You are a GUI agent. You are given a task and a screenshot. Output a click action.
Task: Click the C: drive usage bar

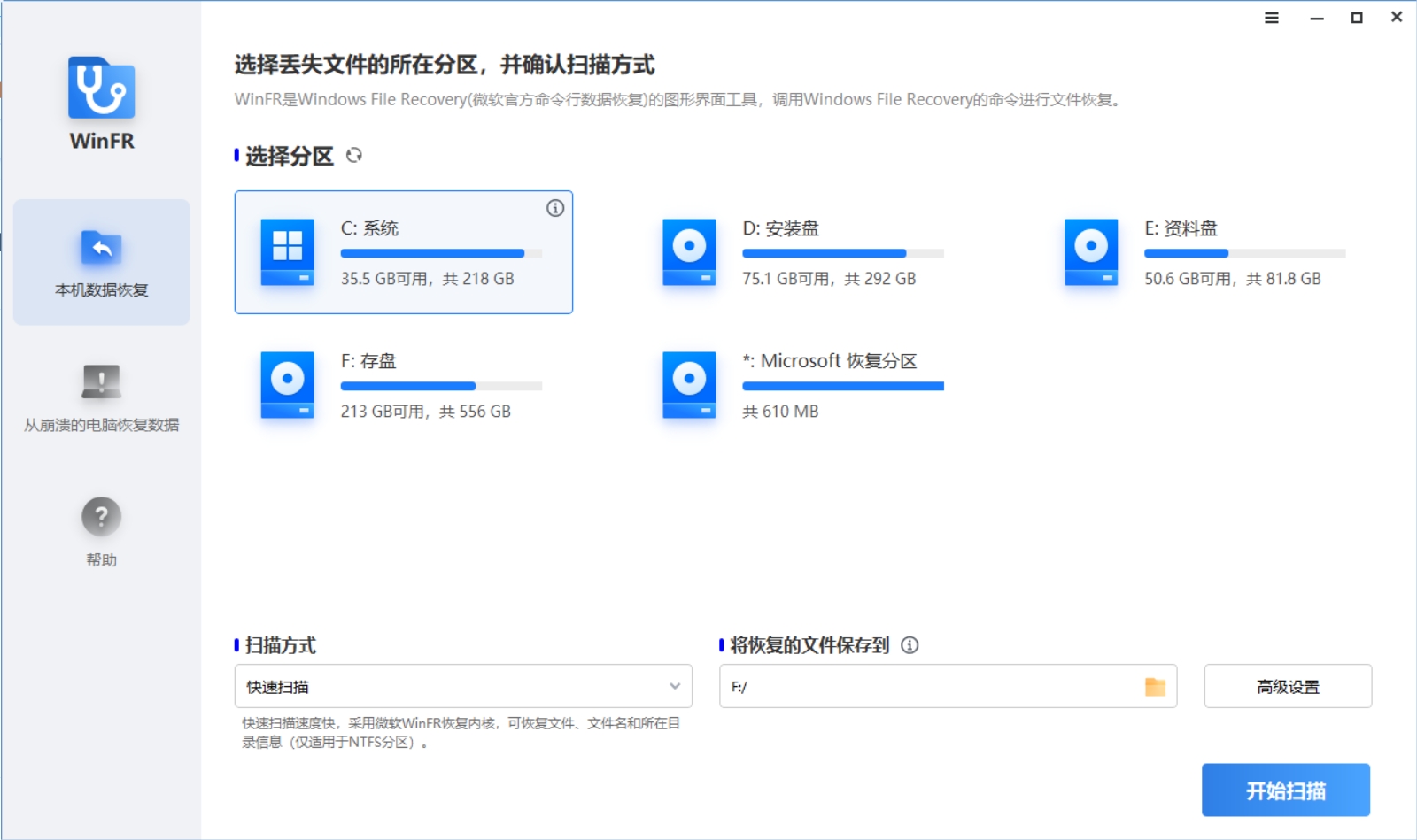(x=441, y=254)
